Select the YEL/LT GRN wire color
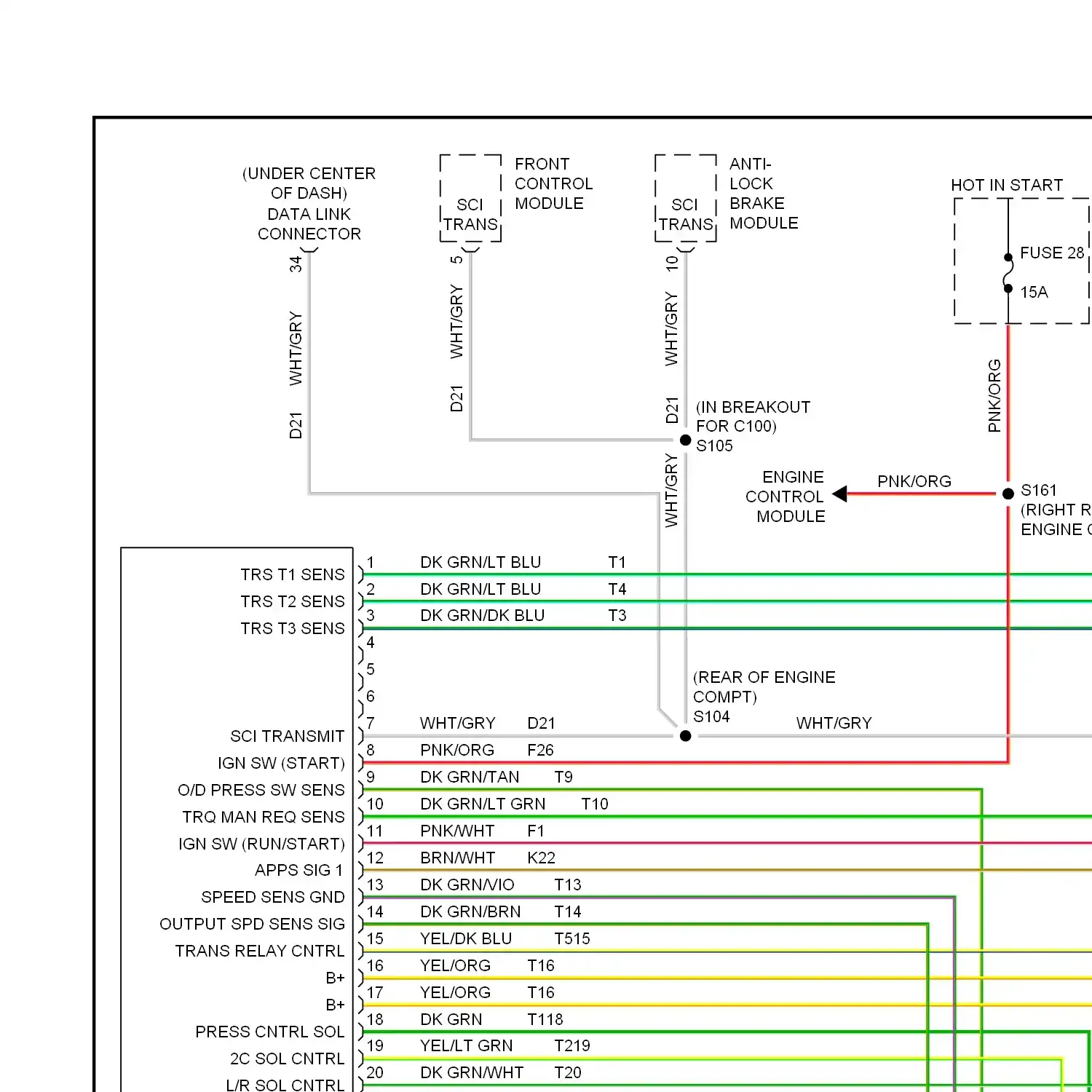 (467, 1045)
